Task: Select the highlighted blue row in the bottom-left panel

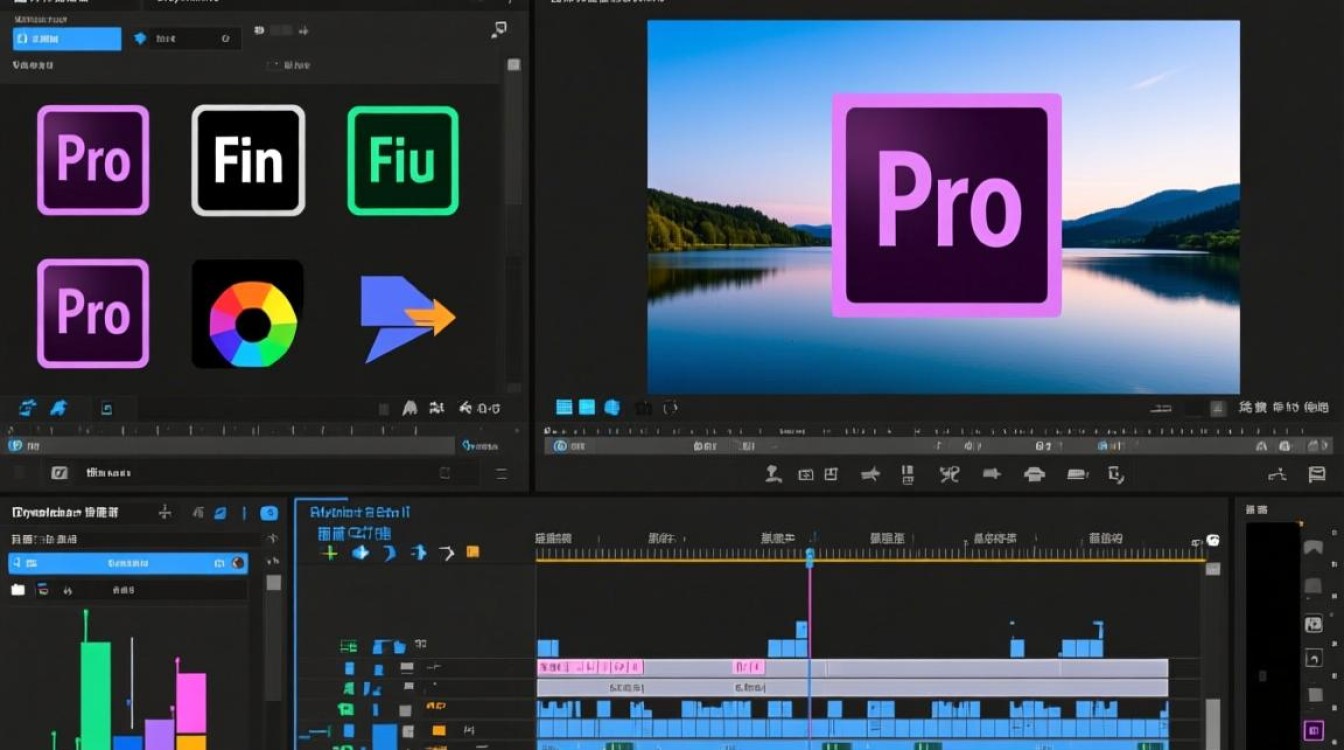Action: (x=128, y=563)
